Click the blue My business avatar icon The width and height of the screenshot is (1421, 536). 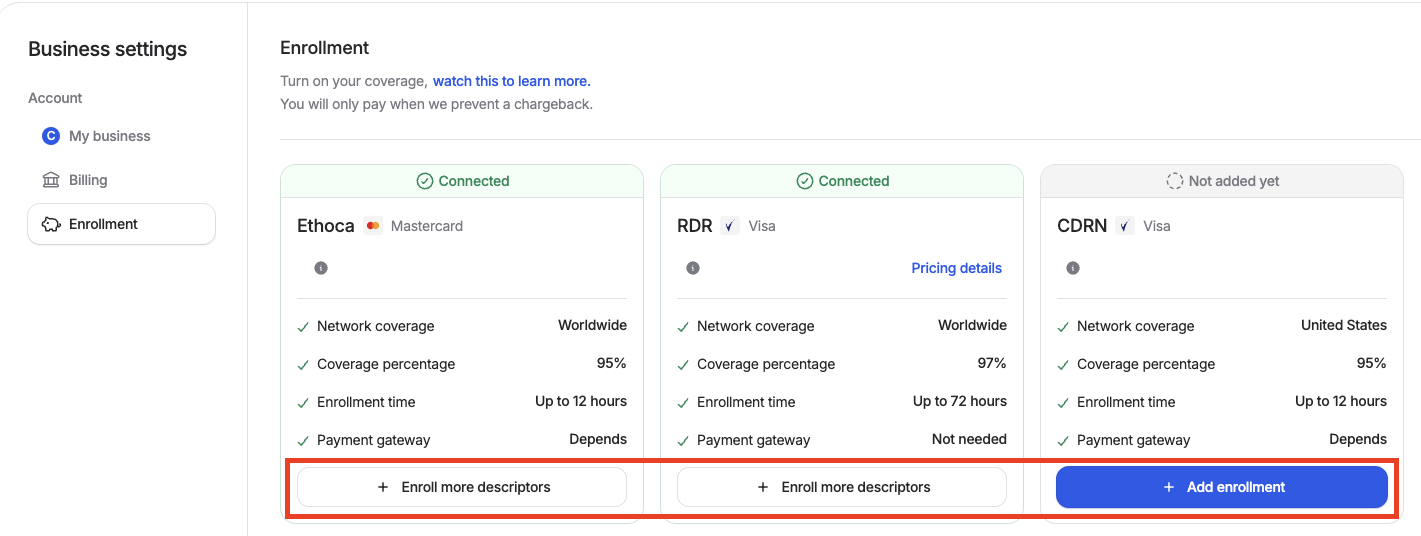(x=51, y=136)
